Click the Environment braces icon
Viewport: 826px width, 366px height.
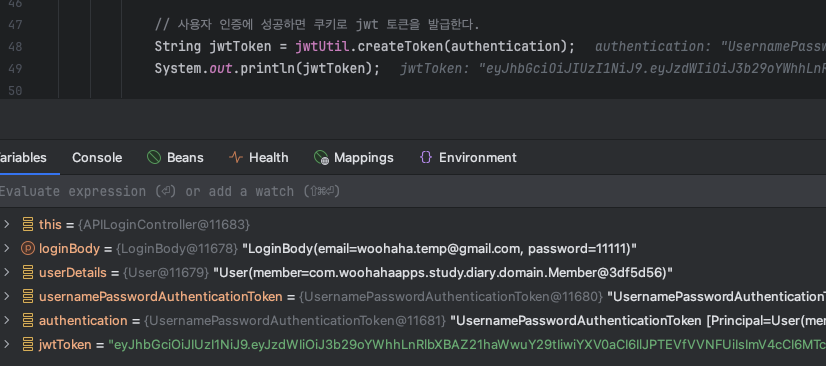point(426,157)
